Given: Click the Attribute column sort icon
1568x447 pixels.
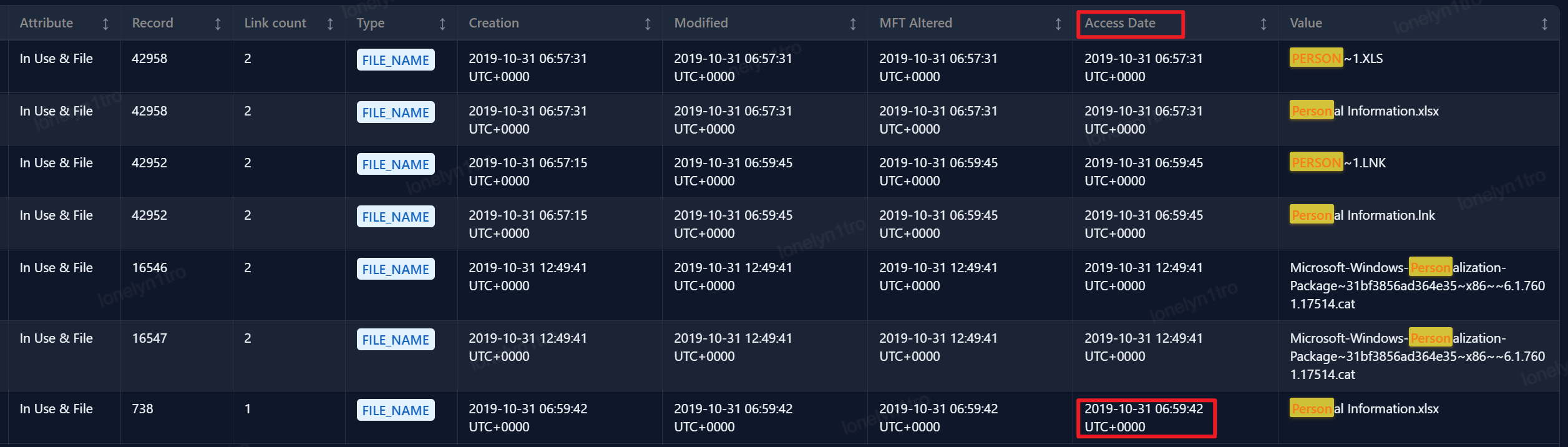Looking at the screenshot, I should point(105,24).
